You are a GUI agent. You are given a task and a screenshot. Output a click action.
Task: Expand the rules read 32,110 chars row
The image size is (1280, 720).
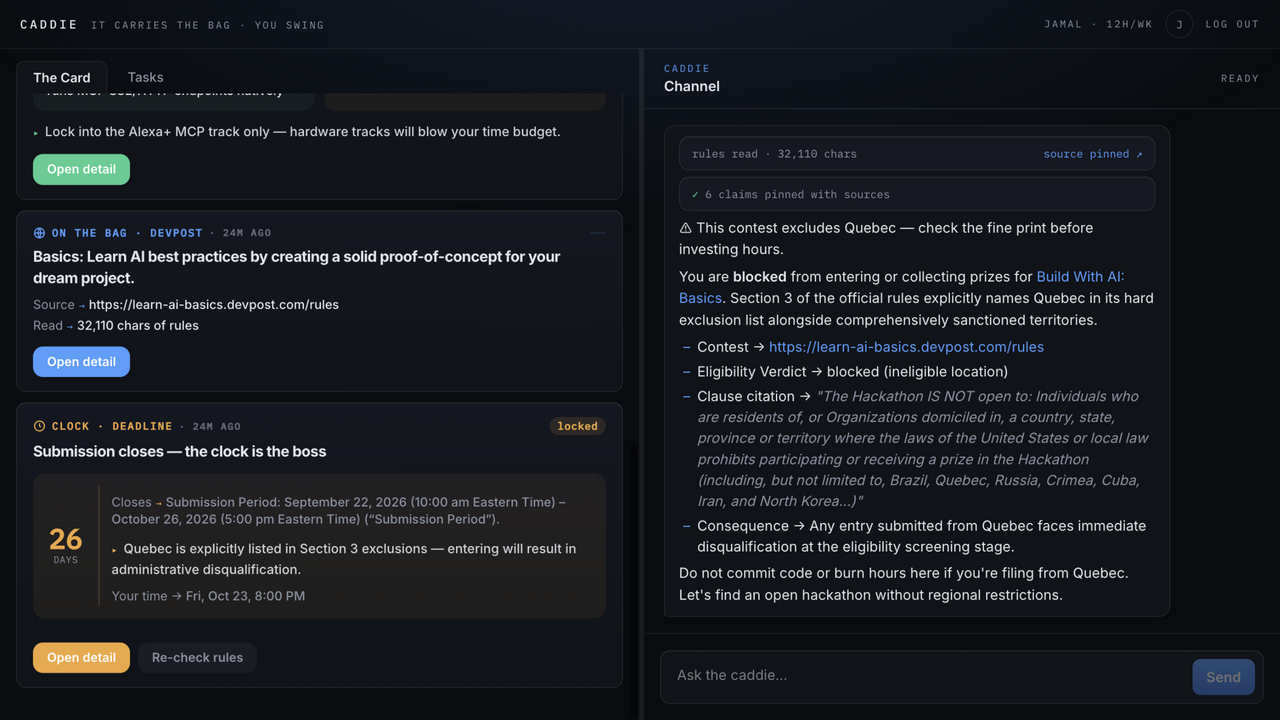pyautogui.click(x=917, y=154)
